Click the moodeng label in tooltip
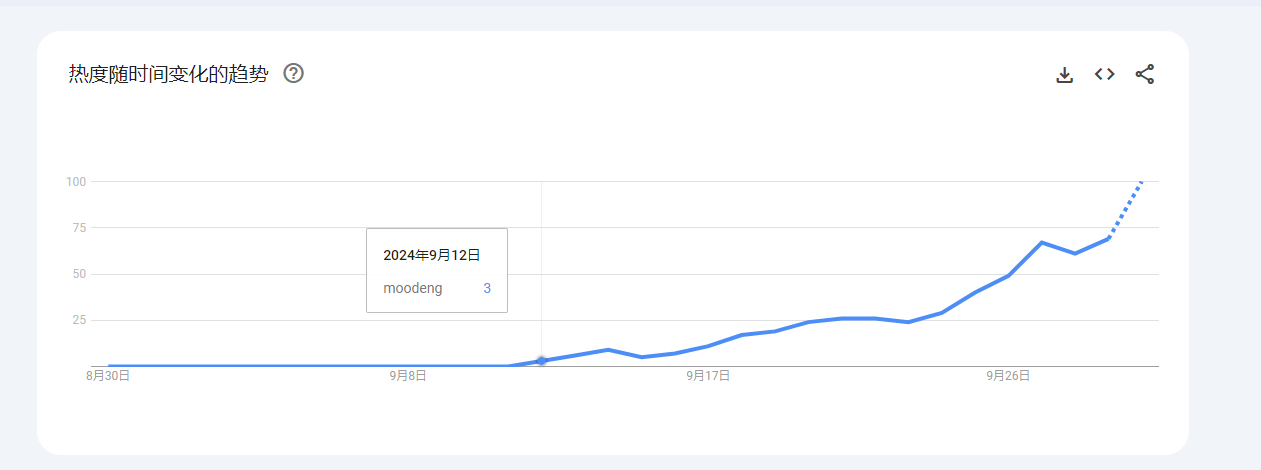The height and width of the screenshot is (470, 1261). click(x=413, y=288)
